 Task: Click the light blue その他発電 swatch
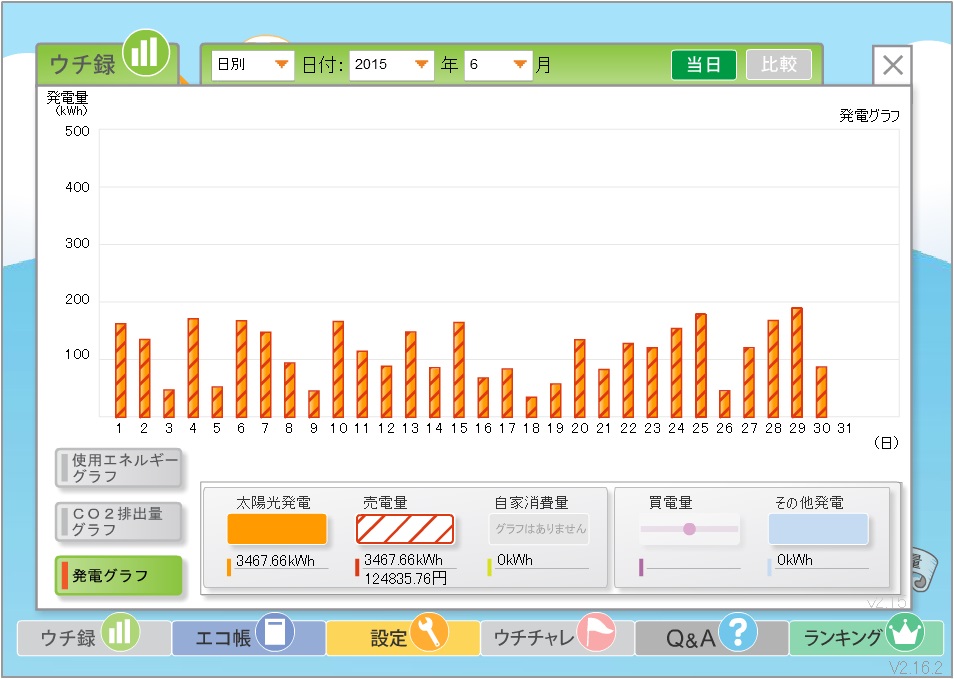[x=818, y=529]
